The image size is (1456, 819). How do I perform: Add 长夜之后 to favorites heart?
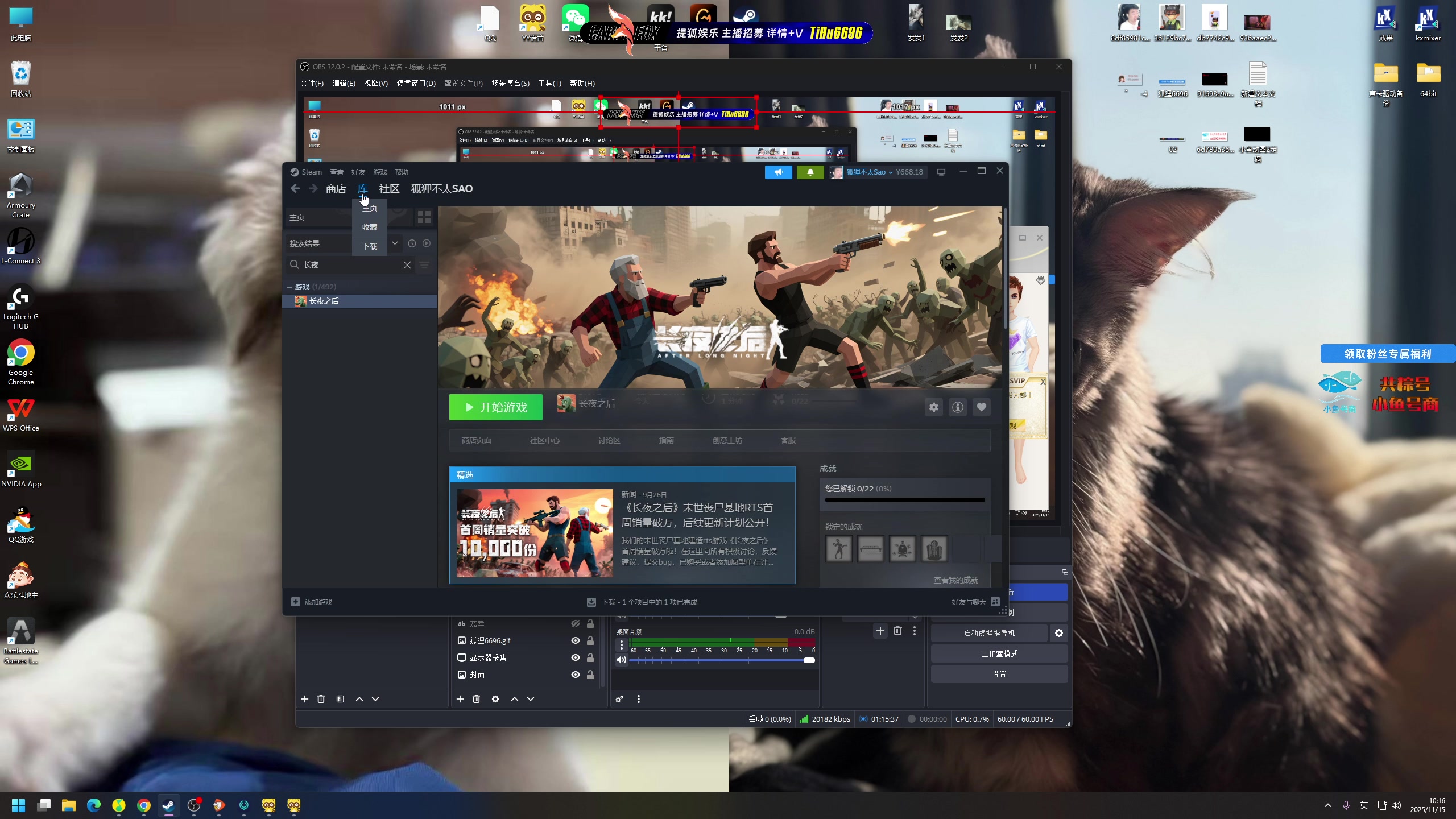click(982, 407)
